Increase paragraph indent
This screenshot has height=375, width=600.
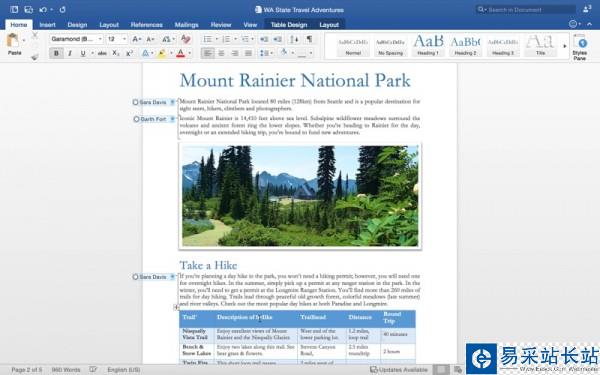(x=278, y=39)
